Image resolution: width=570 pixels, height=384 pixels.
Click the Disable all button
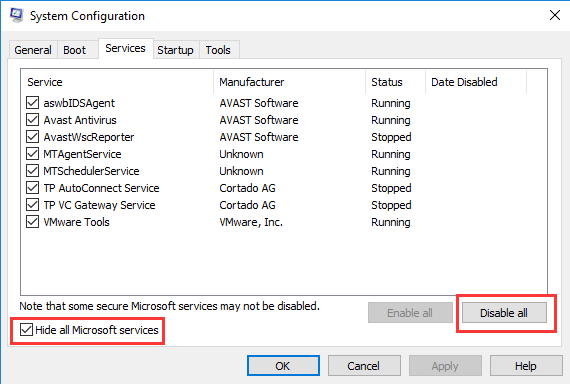(x=504, y=313)
